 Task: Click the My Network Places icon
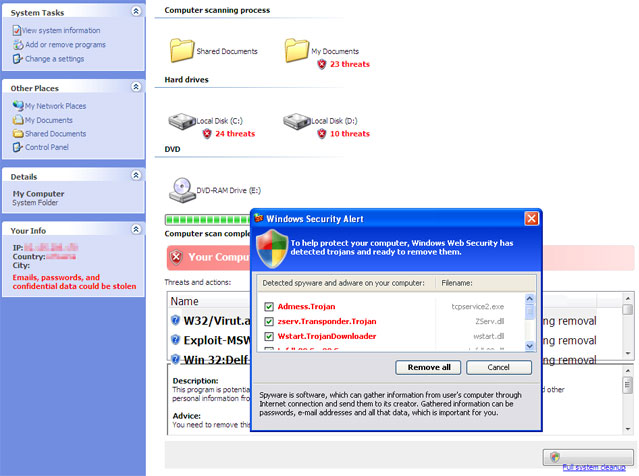[x=18, y=106]
